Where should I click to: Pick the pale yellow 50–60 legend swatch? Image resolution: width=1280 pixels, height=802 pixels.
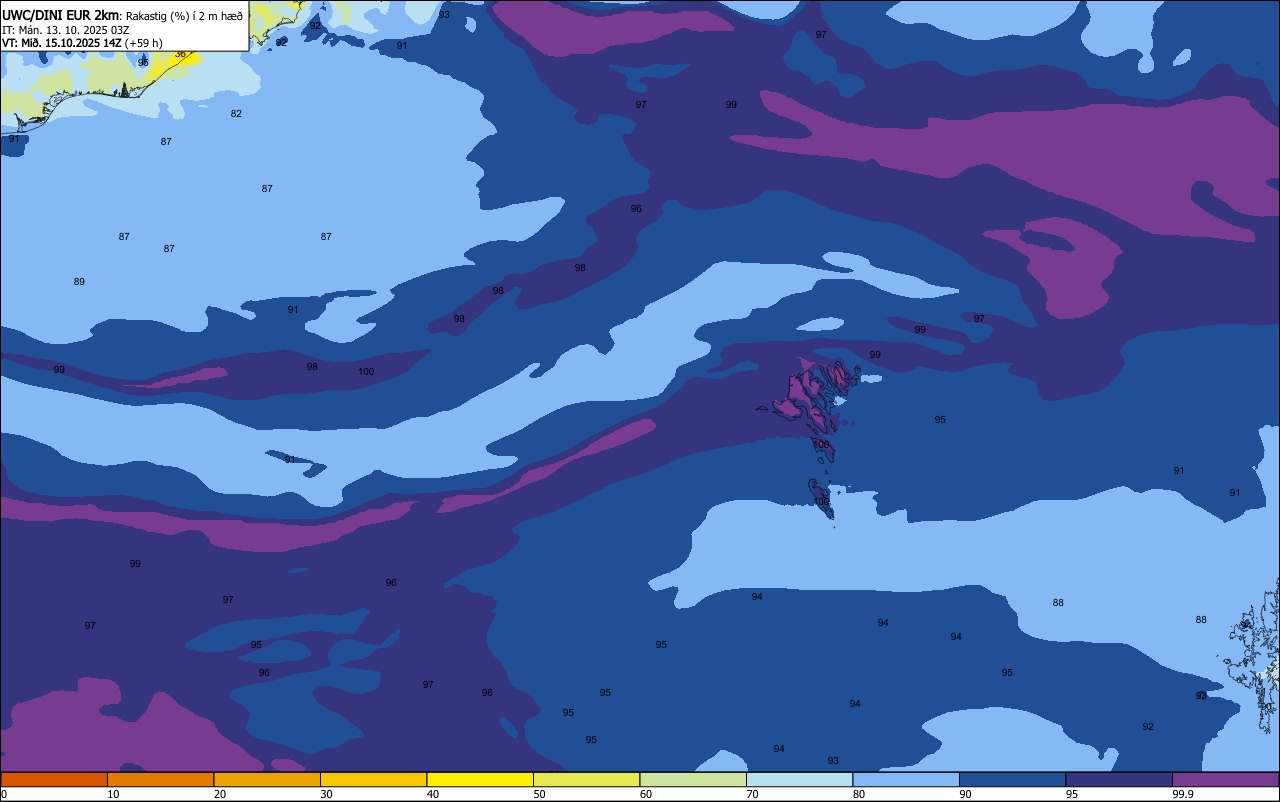point(586,779)
